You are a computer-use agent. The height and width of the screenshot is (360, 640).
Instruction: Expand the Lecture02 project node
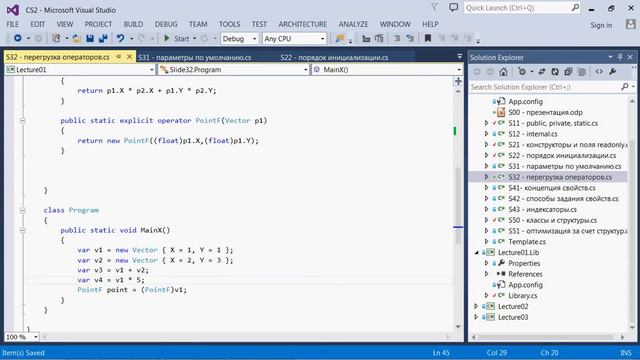(476, 306)
